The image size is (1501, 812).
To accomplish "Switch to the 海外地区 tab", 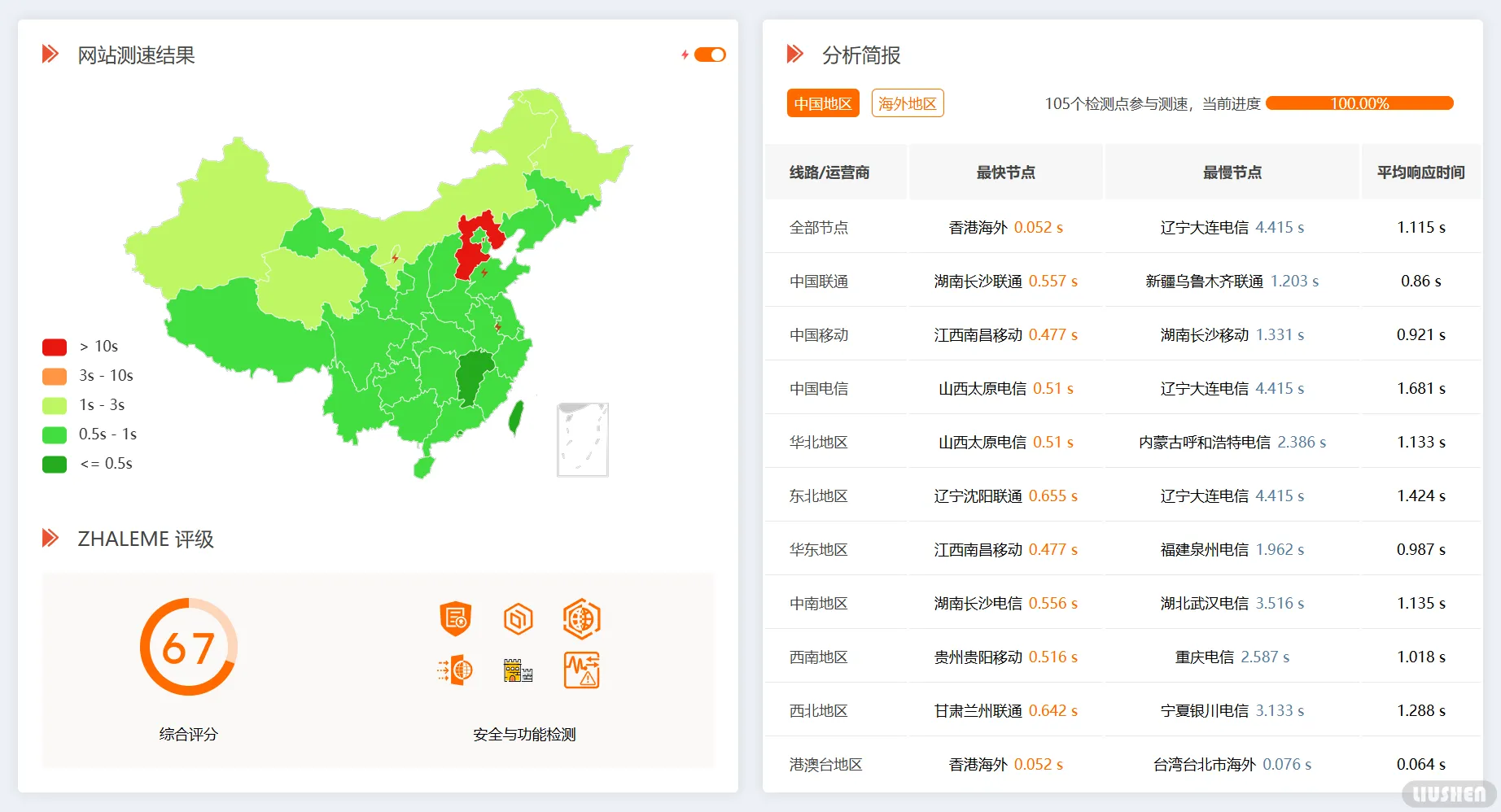I will pos(907,103).
